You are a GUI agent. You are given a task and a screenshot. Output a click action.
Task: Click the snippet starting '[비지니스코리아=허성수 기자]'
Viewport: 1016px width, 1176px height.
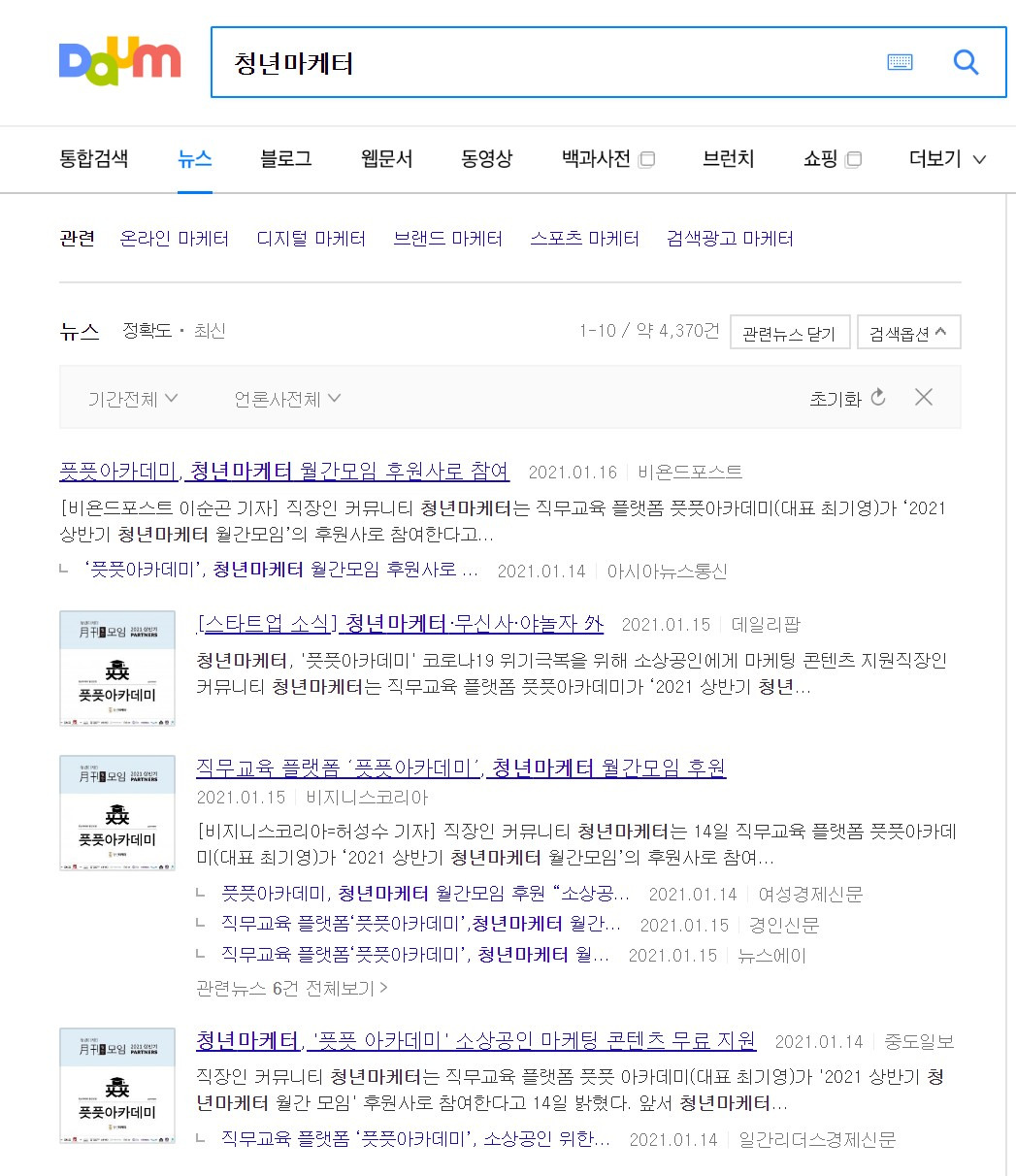click(x=577, y=845)
